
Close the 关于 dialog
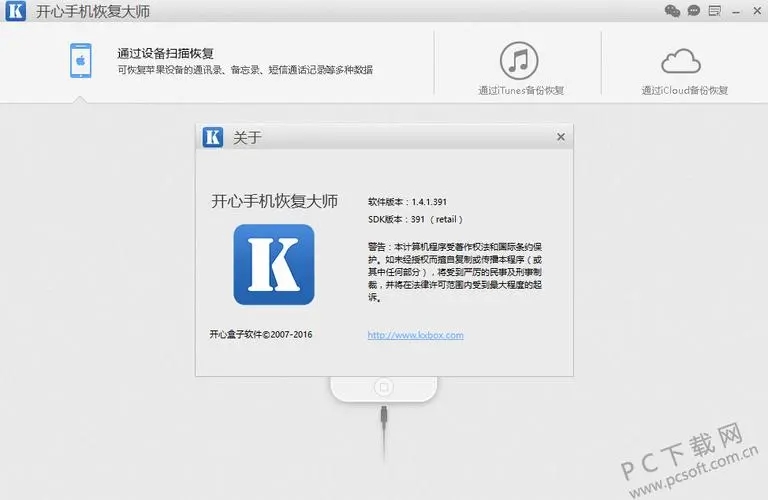[561, 137]
